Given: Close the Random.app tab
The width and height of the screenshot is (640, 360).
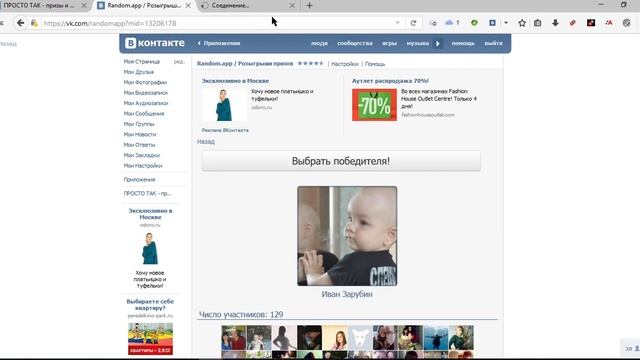Looking at the screenshot, I should (x=188, y=5).
